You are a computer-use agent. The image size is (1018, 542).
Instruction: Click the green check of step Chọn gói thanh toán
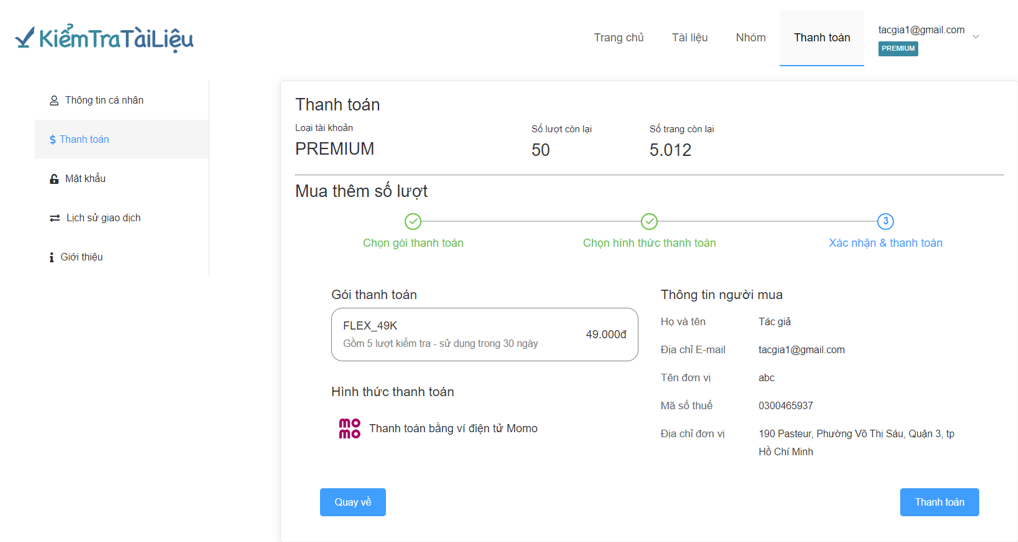[x=413, y=221]
